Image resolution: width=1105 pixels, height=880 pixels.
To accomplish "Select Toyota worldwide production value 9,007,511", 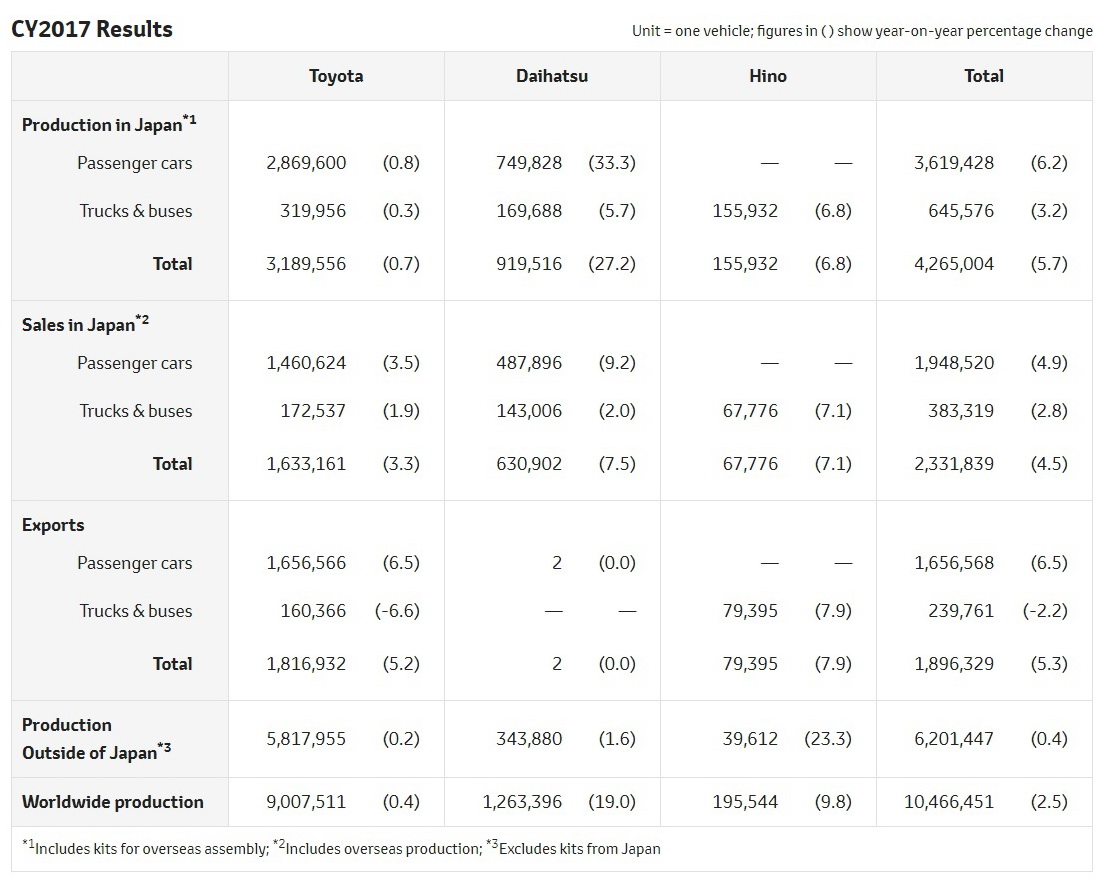I will click(x=306, y=802).
